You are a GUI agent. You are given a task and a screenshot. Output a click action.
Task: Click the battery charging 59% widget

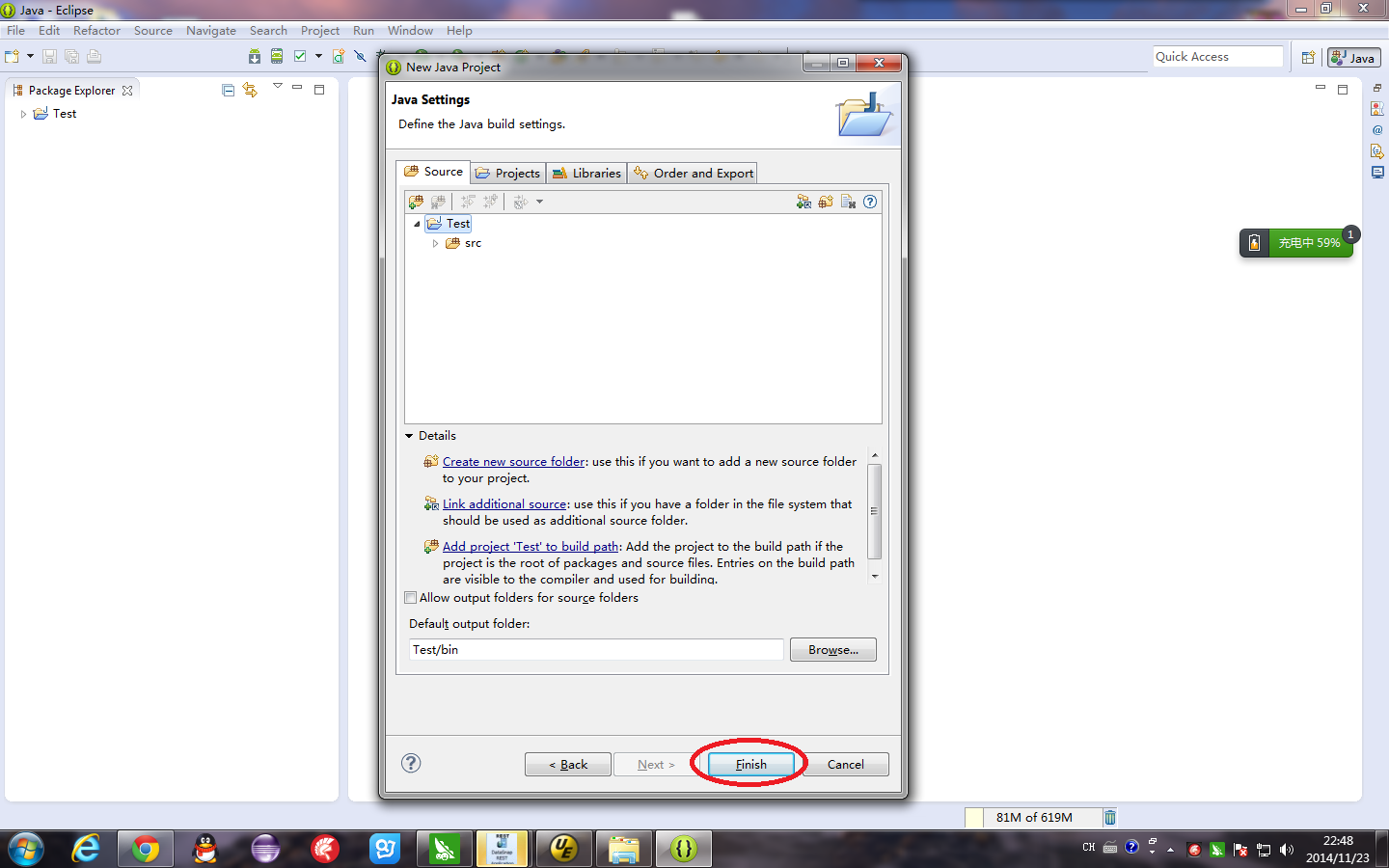1296,243
